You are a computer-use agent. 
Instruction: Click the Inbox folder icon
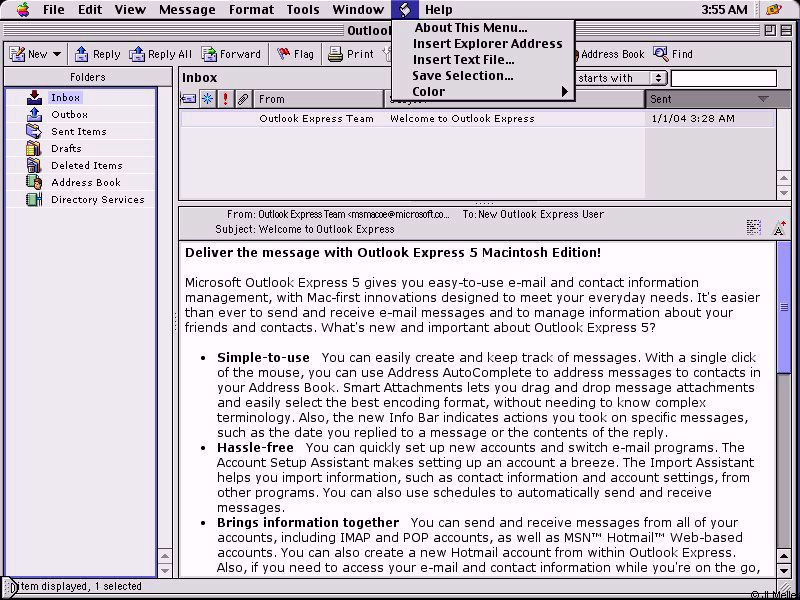34,97
